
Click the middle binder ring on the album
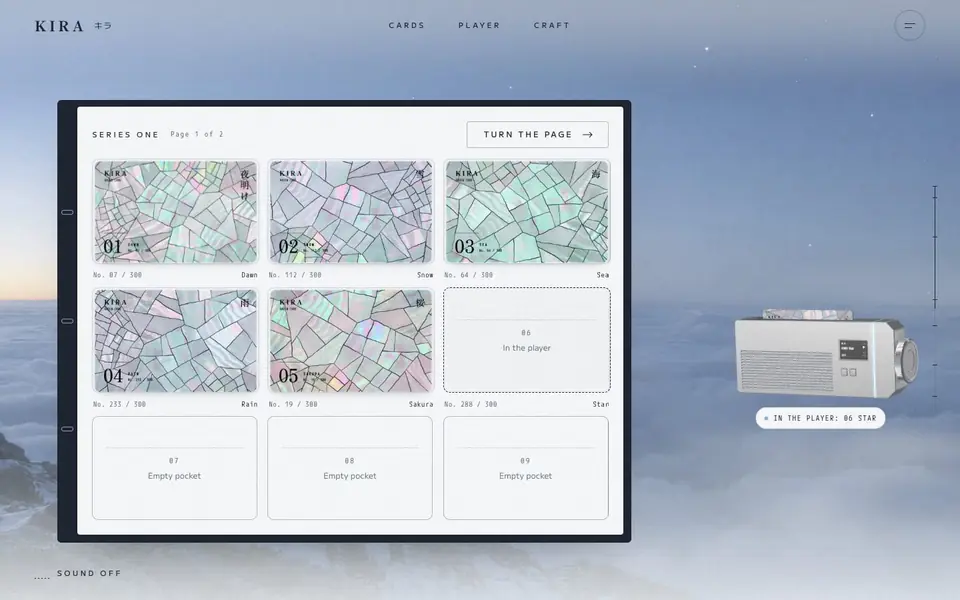click(x=67, y=321)
